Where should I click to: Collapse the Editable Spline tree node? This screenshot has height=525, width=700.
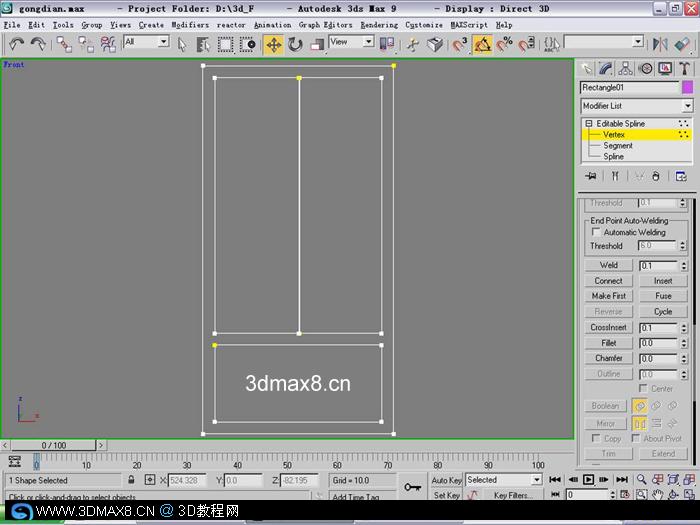click(x=589, y=123)
